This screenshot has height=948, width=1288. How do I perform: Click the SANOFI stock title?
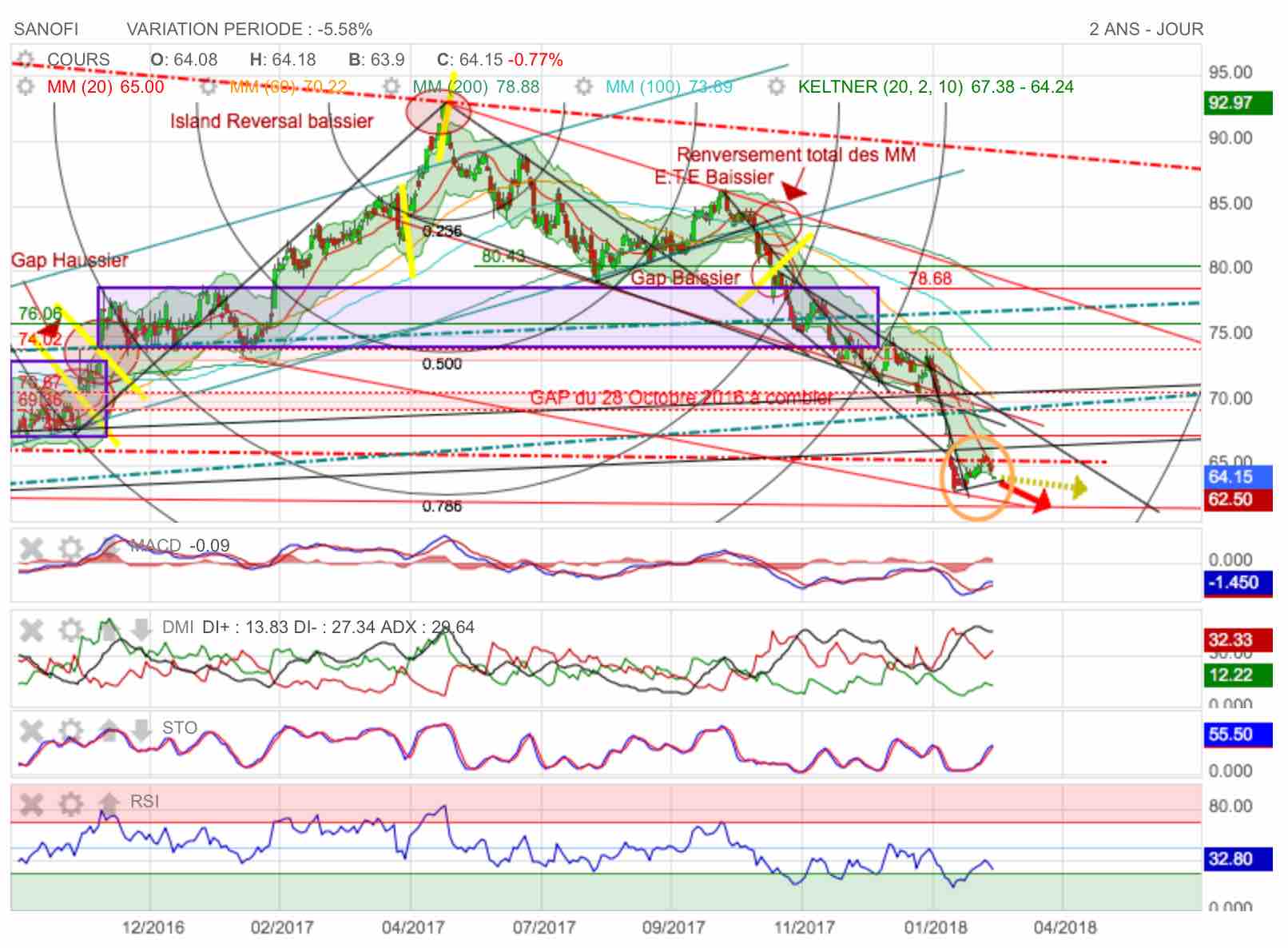tap(46, 30)
